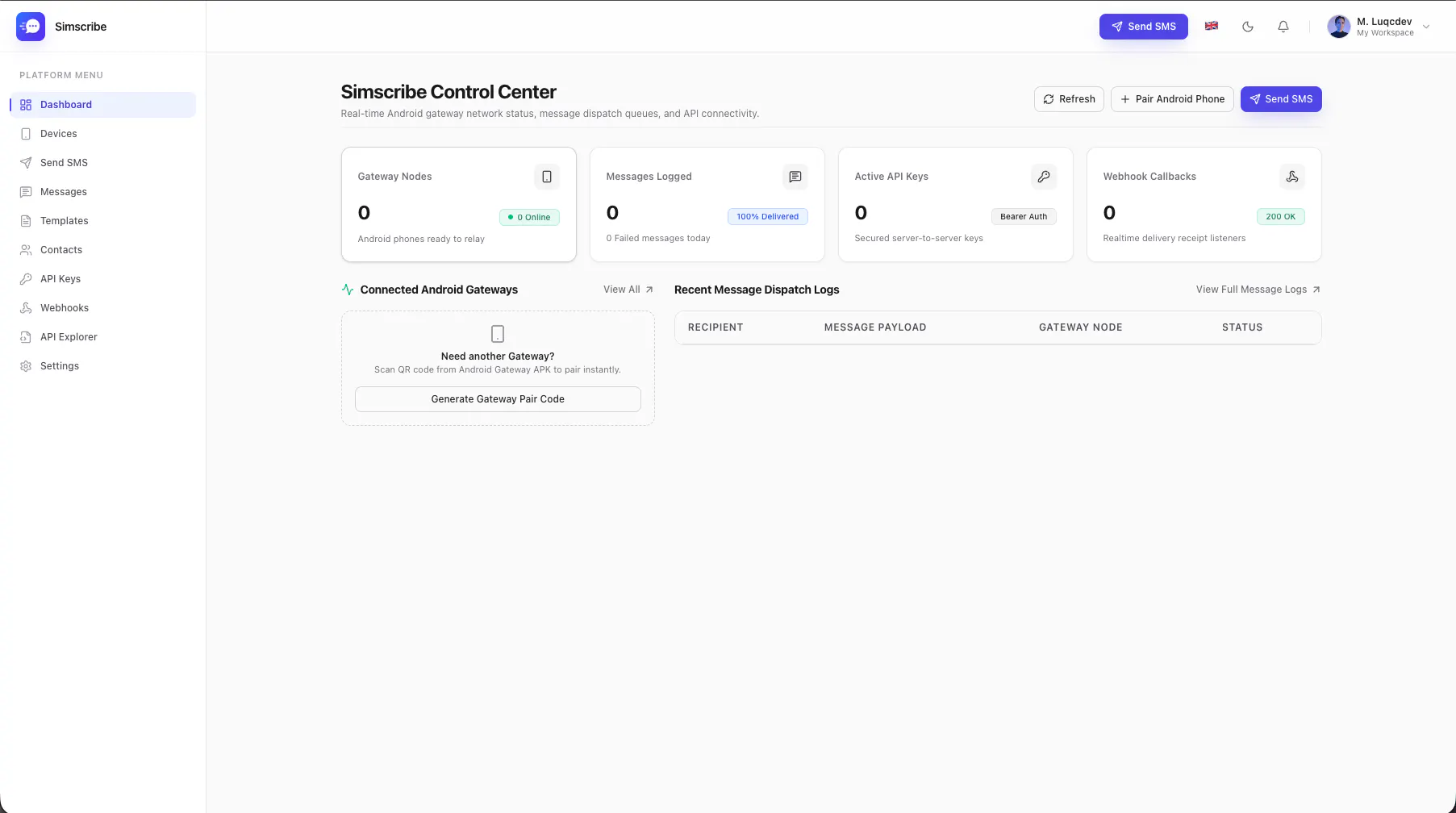This screenshot has height=813, width=1456.
Task: Open Dashboard in the sidebar
Action: coord(102,105)
